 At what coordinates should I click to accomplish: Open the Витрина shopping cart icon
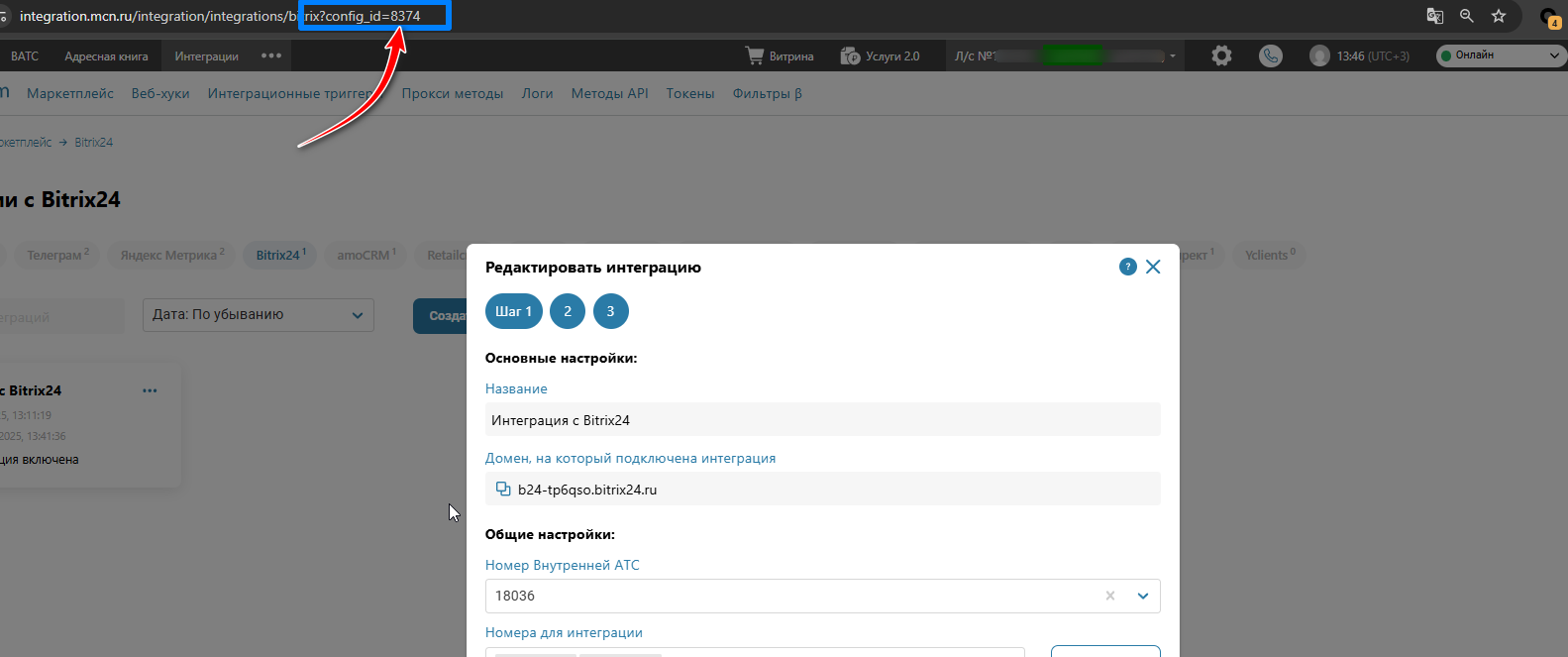[755, 55]
